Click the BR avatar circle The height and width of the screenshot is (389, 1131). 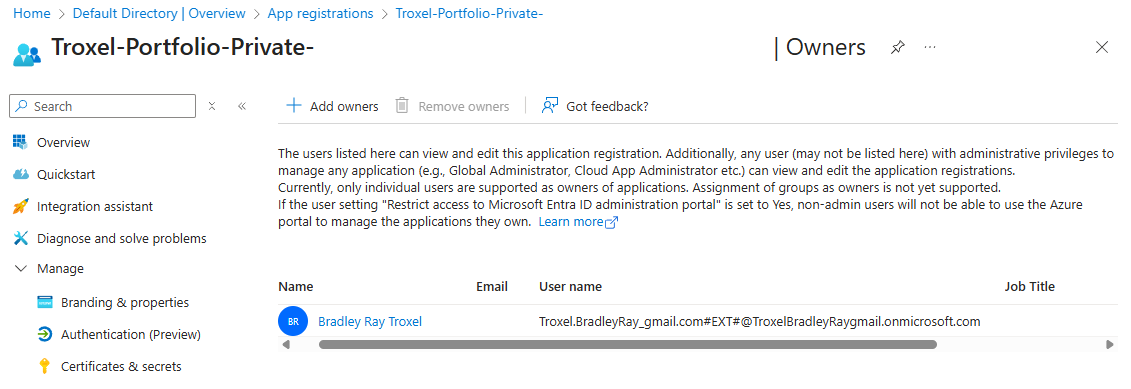coord(293,322)
